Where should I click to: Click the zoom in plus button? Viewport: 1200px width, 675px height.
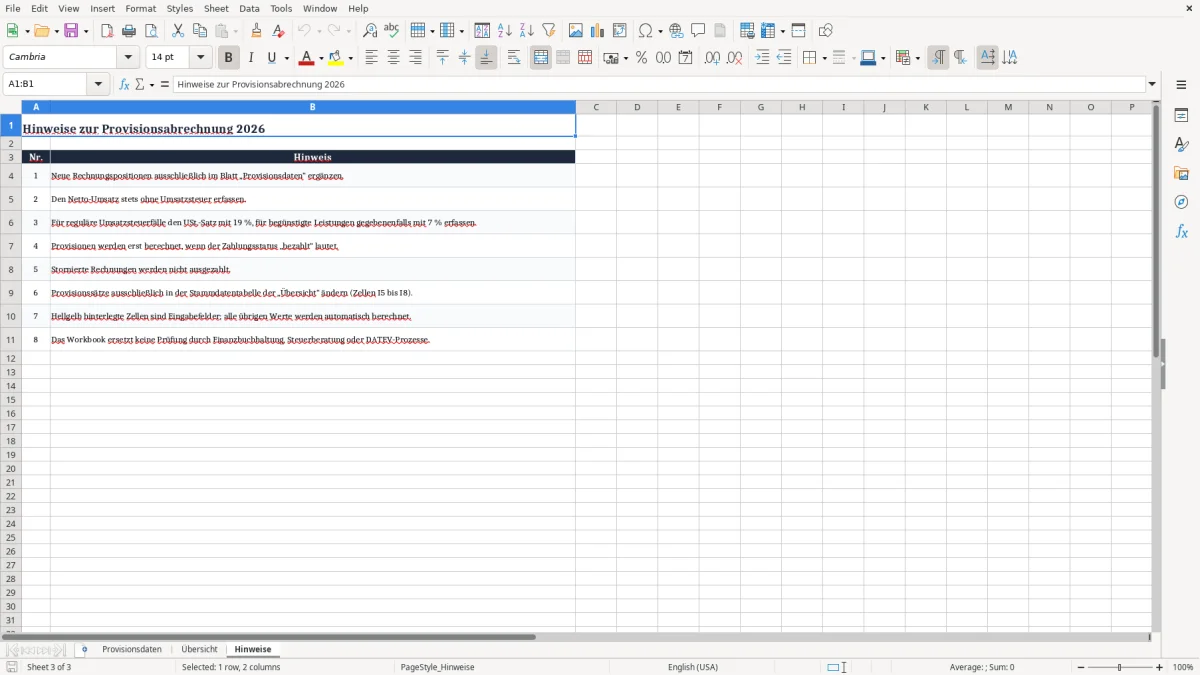(1160, 667)
